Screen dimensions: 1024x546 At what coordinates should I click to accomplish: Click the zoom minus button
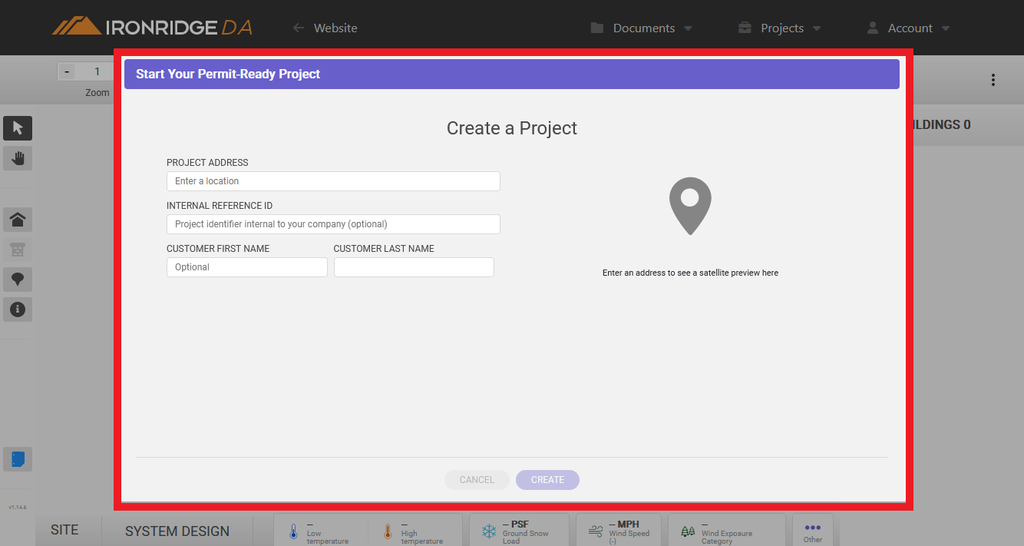coord(67,72)
